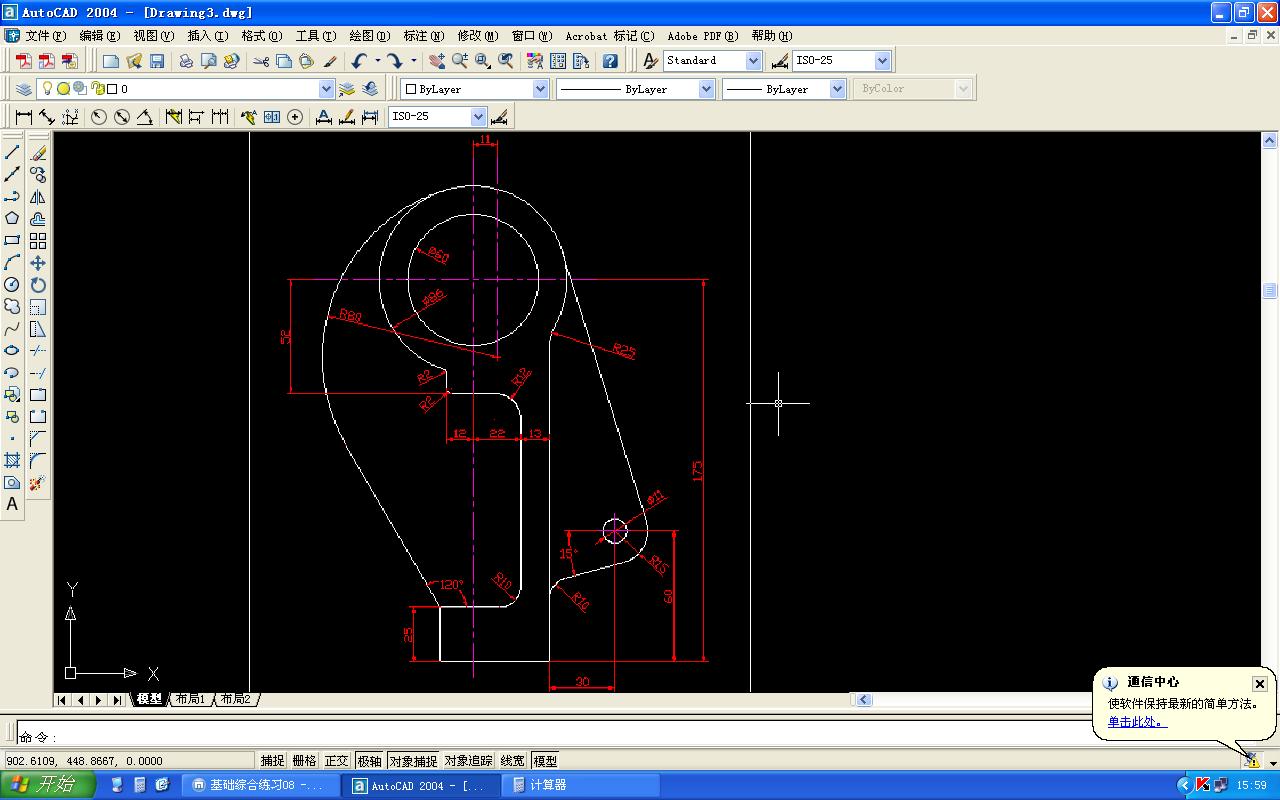This screenshot has height=800, width=1280.
Task: Open the layer 0 dropdown list
Action: coord(326,89)
